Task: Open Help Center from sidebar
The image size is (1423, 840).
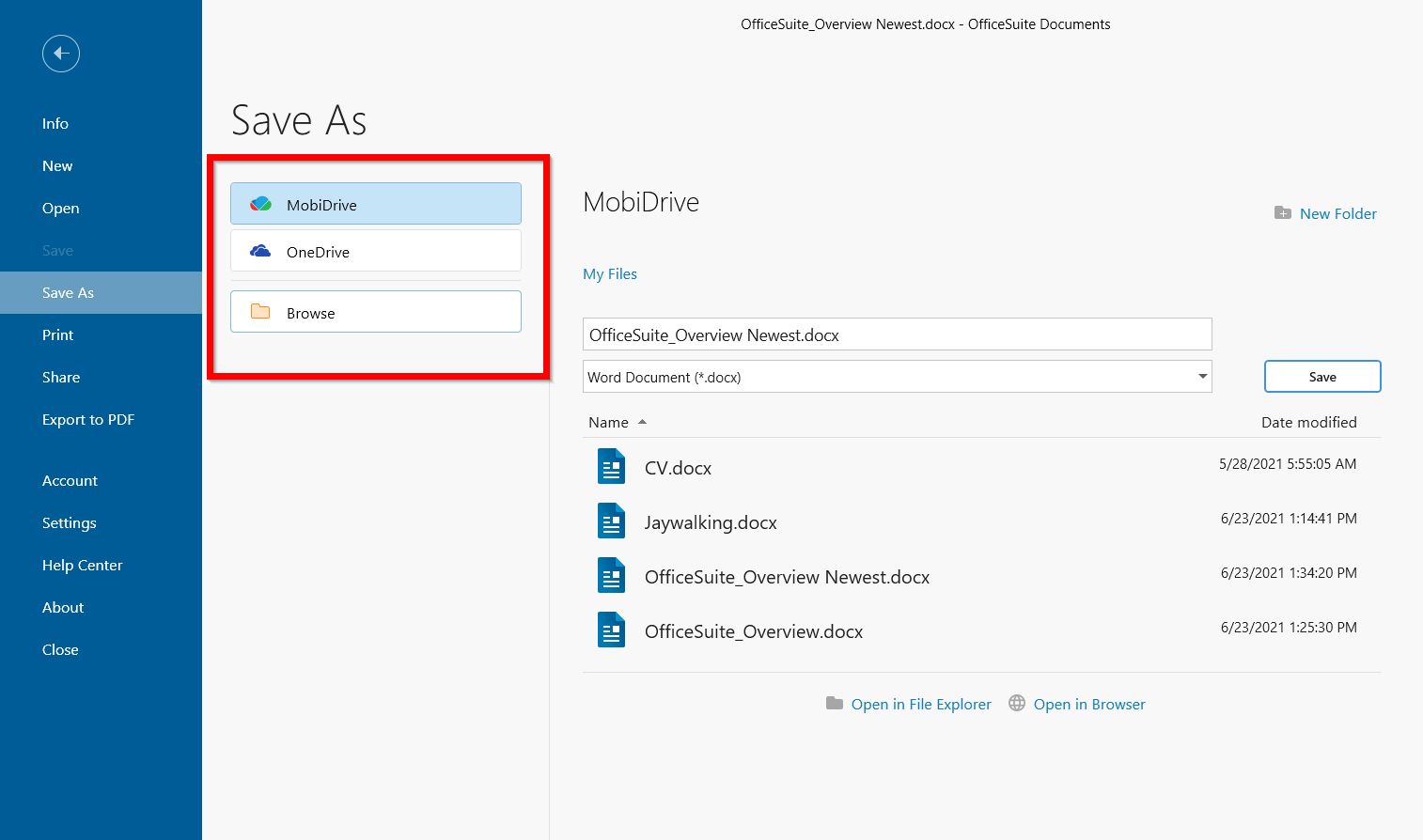Action: (x=82, y=566)
